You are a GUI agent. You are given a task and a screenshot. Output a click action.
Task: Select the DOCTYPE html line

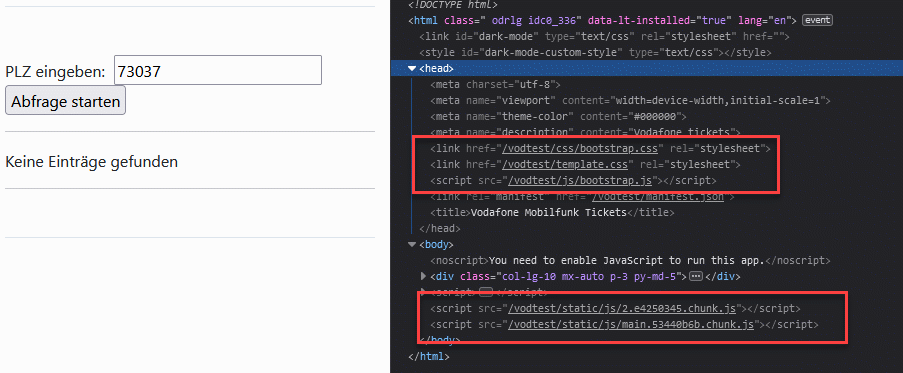point(453,5)
